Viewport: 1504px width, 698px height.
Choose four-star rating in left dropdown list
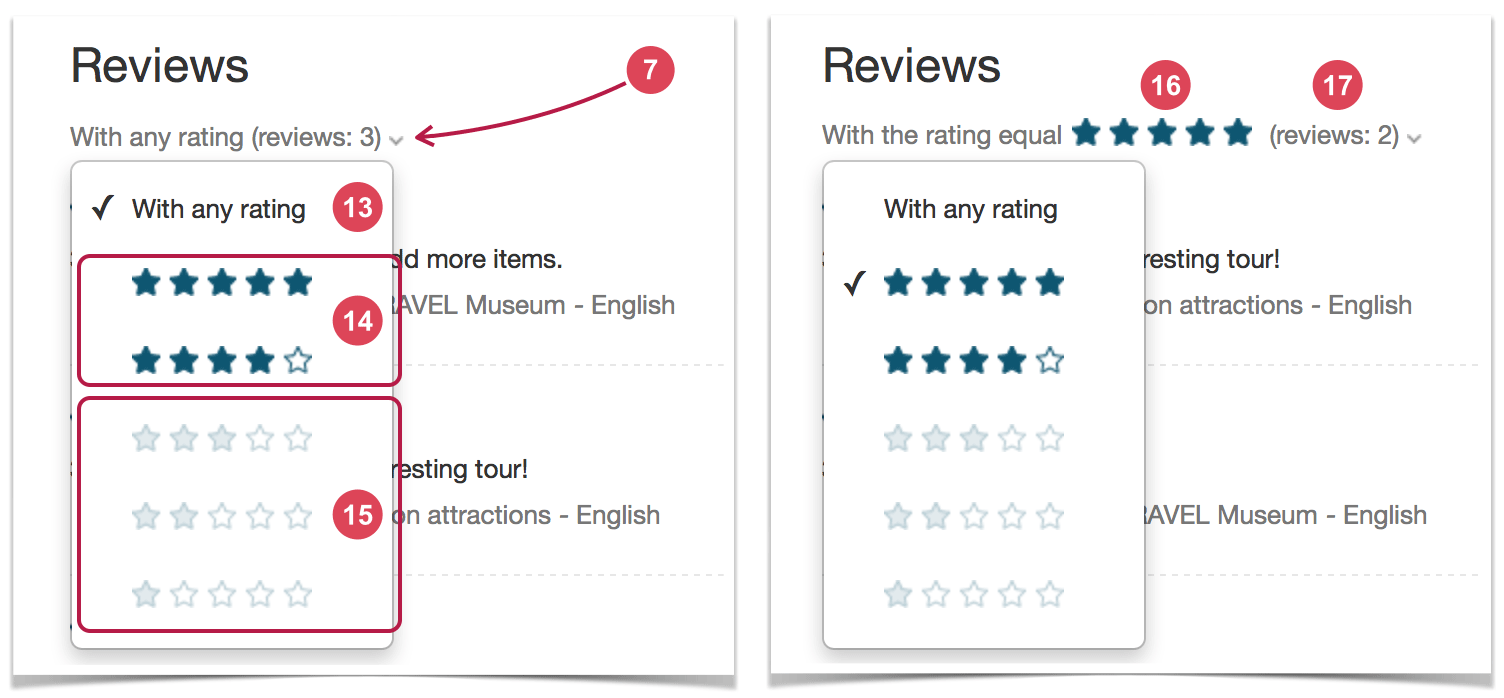click(222, 361)
